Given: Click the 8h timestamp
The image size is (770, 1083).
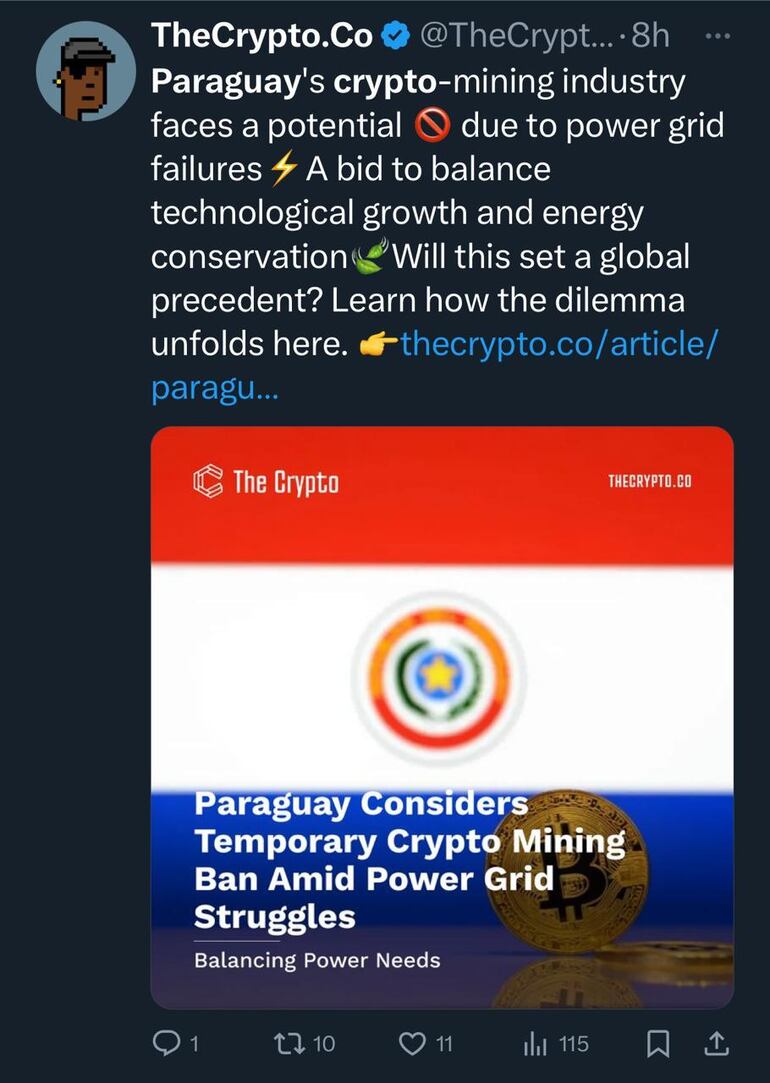Looking at the screenshot, I should (650, 37).
